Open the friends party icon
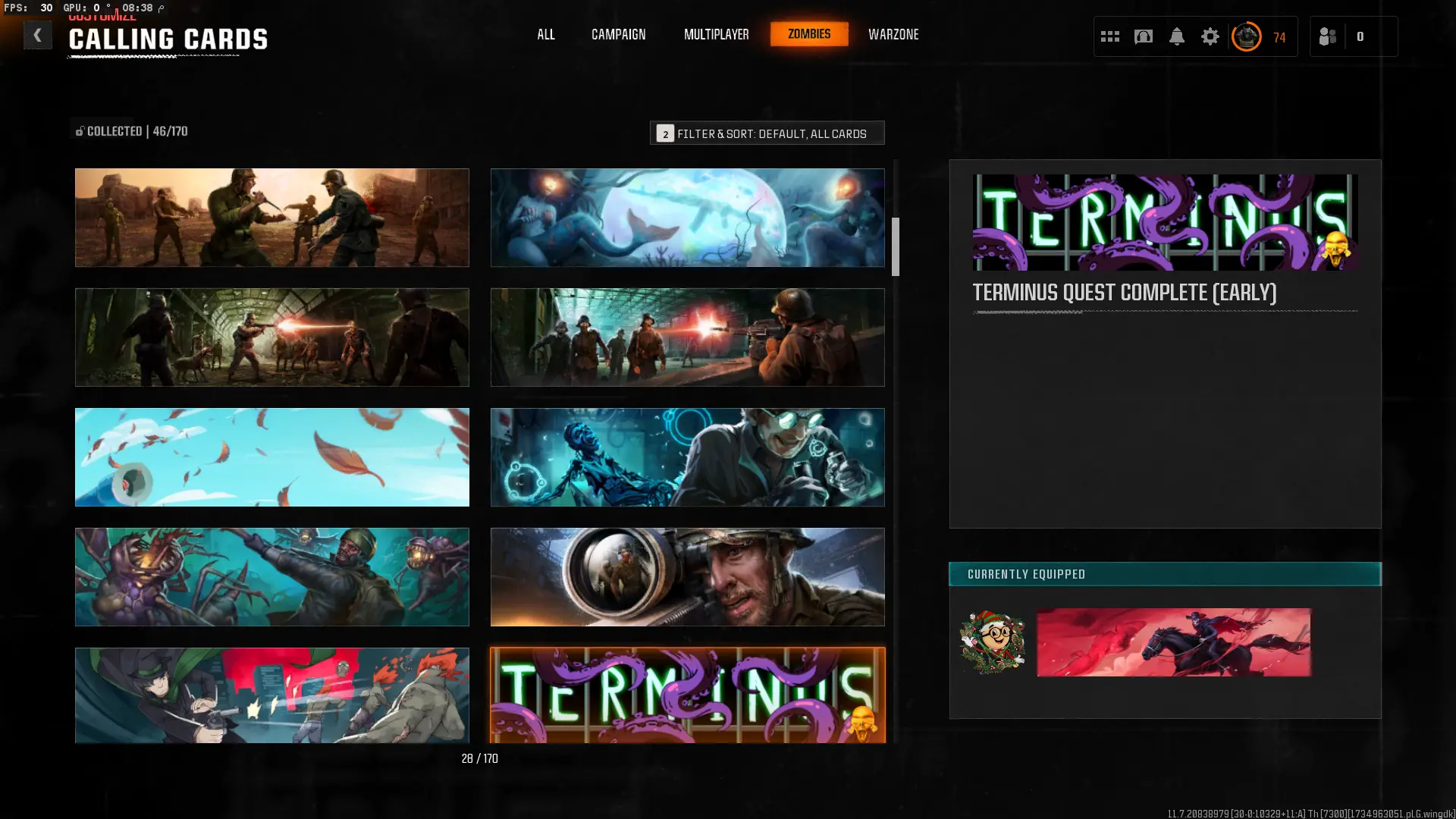Viewport: 1456px width, 819px height. pyautogui.click(x=1328, y=36)
